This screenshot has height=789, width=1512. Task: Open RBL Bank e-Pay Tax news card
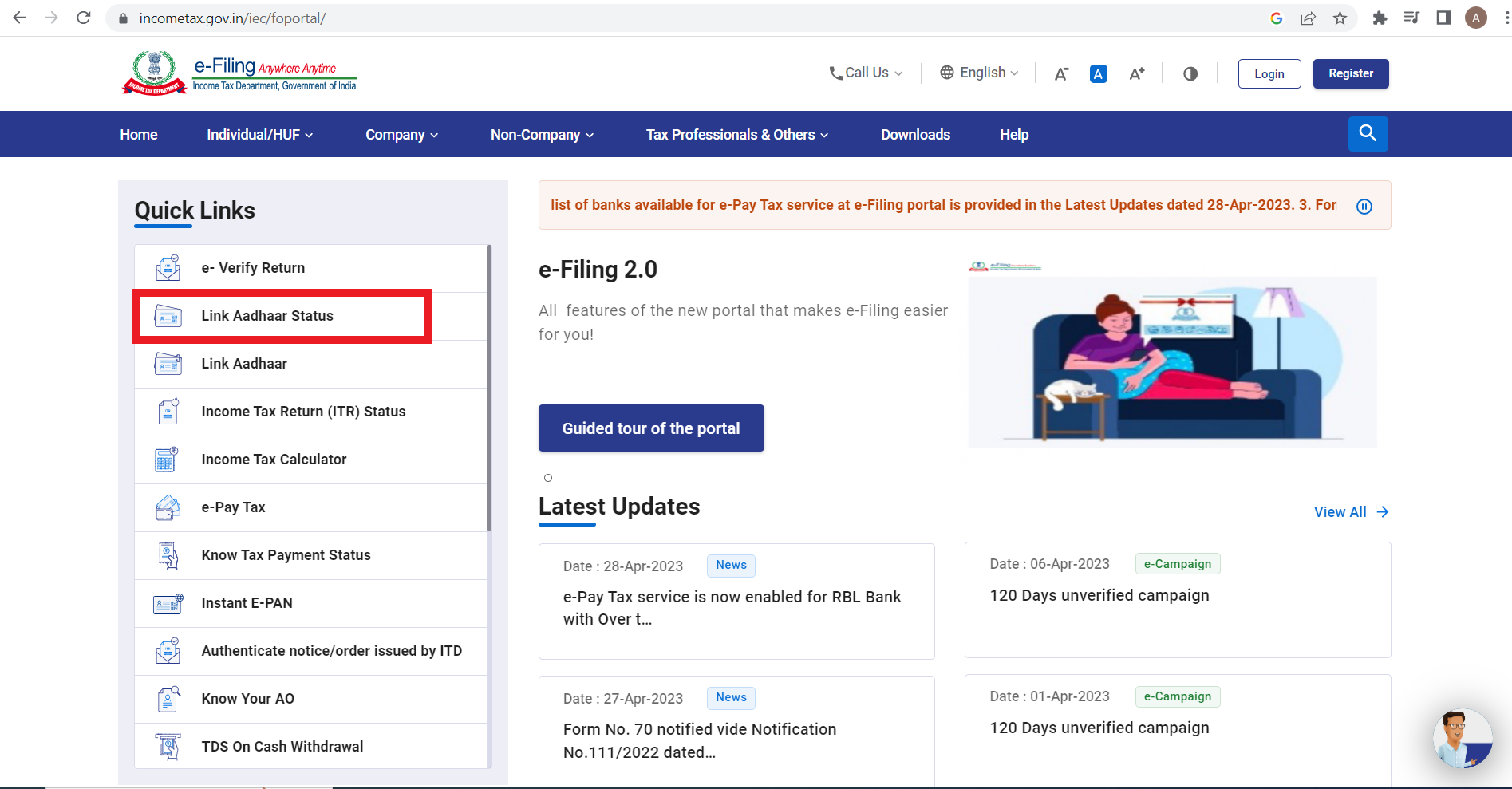coord(736,602)
